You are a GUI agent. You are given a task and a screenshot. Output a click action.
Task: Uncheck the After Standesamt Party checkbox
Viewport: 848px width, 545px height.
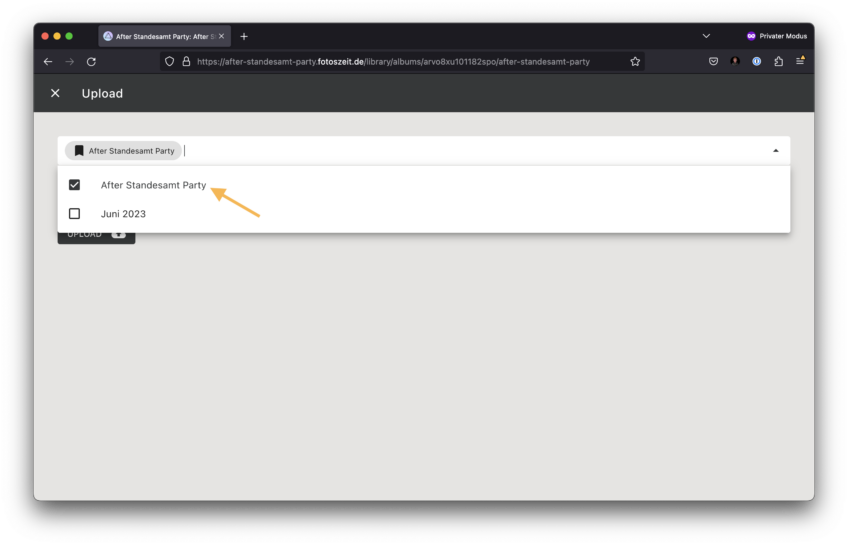[75, 185]
